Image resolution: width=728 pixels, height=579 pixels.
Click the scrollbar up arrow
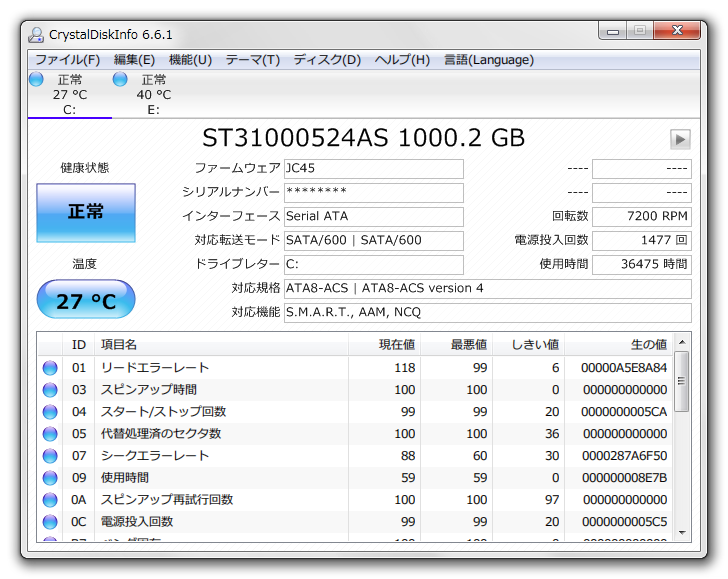coord(682,343)
